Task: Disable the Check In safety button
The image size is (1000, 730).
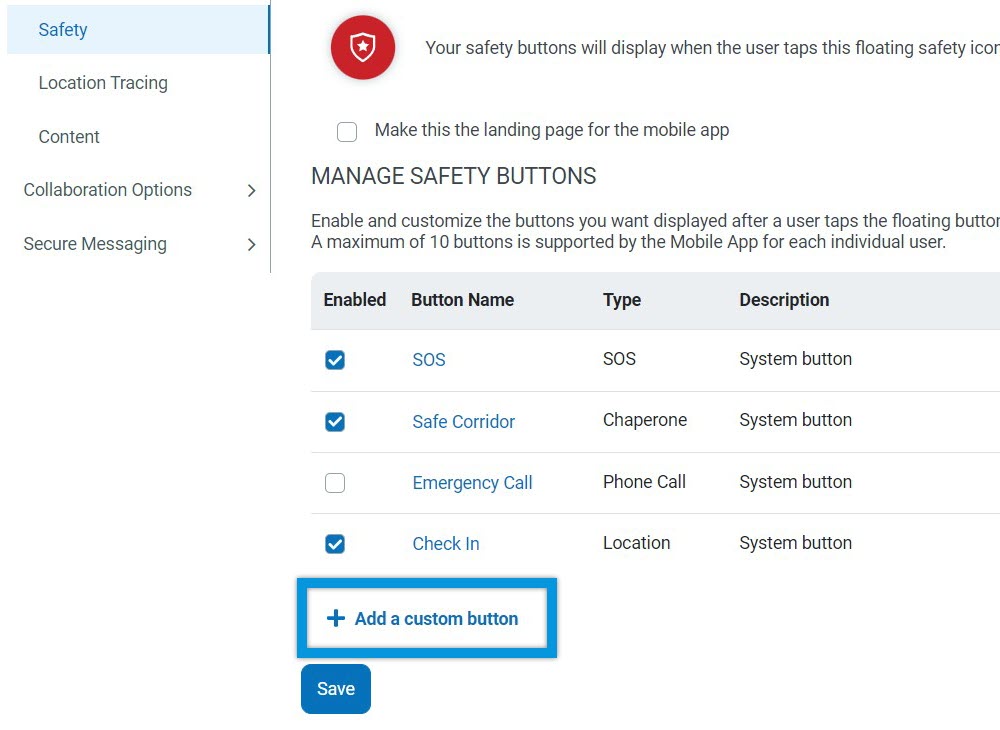Action: point(335,543)
